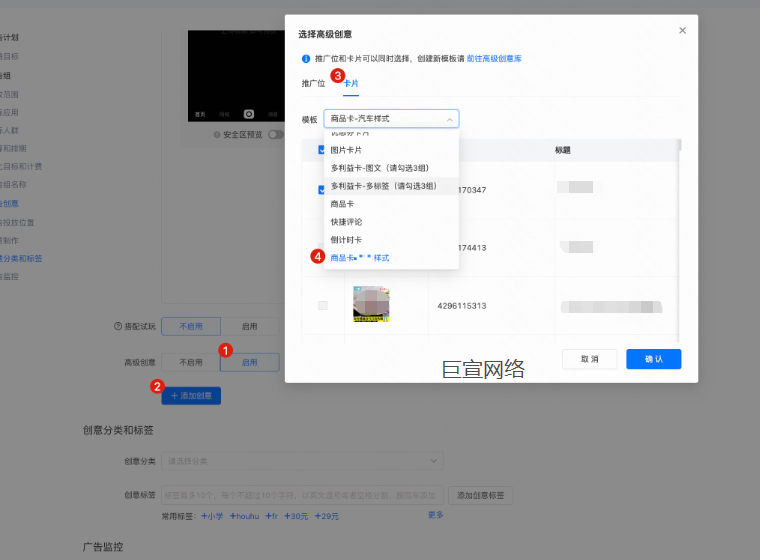Click the camera icon in the phone preview
This screenshot has width=760, height=560.
pos(249,114)
